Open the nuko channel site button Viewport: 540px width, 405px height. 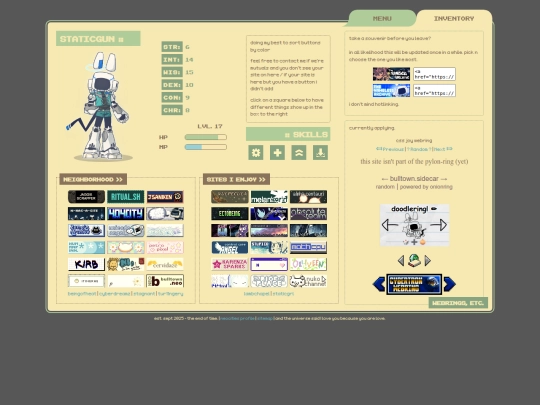pyautogui.click(x=308, y=281)
